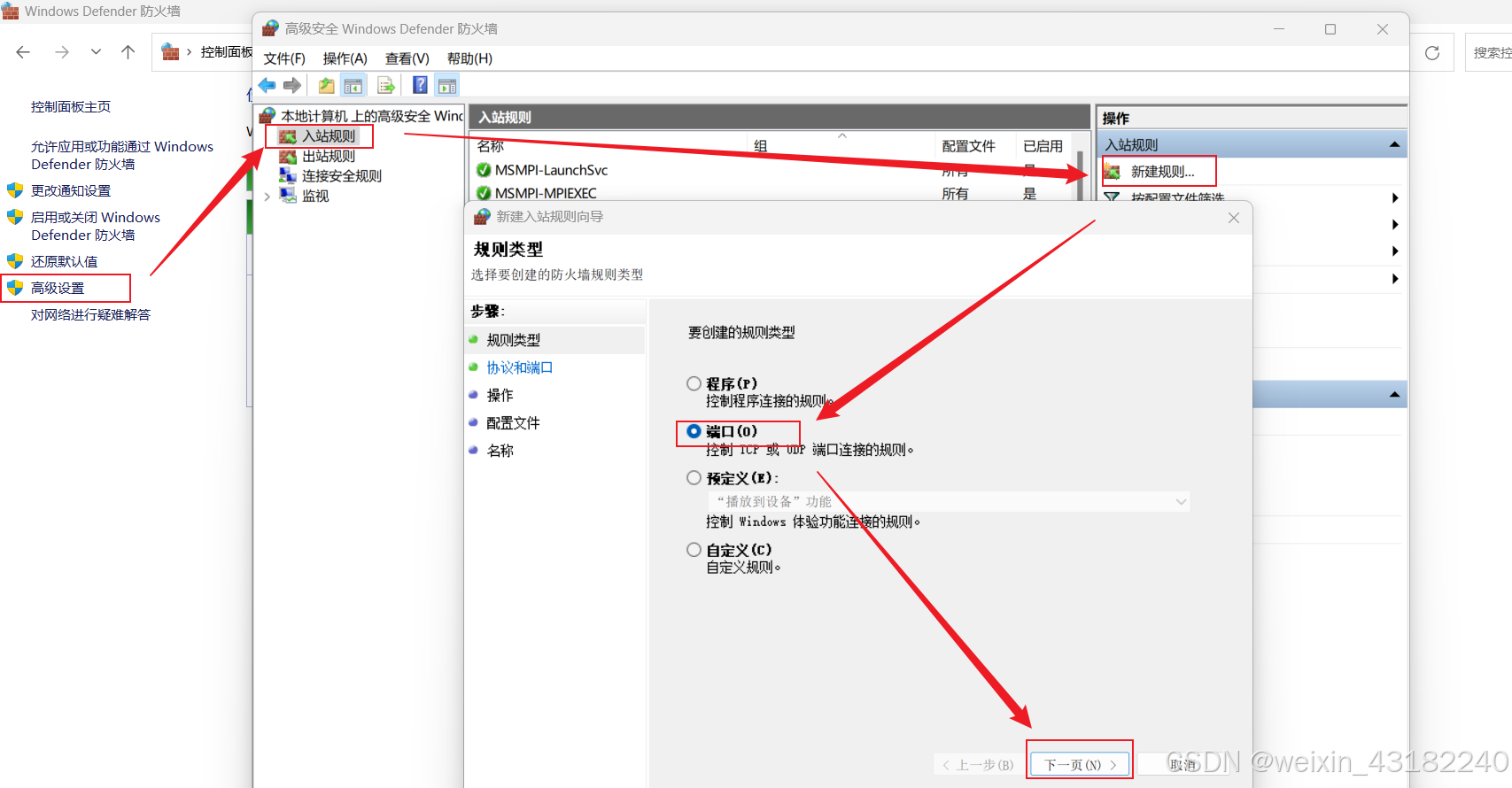The image size is (1512, 788).
Task: Open the 操作(A) menu
Action: (x=345, y=58)
